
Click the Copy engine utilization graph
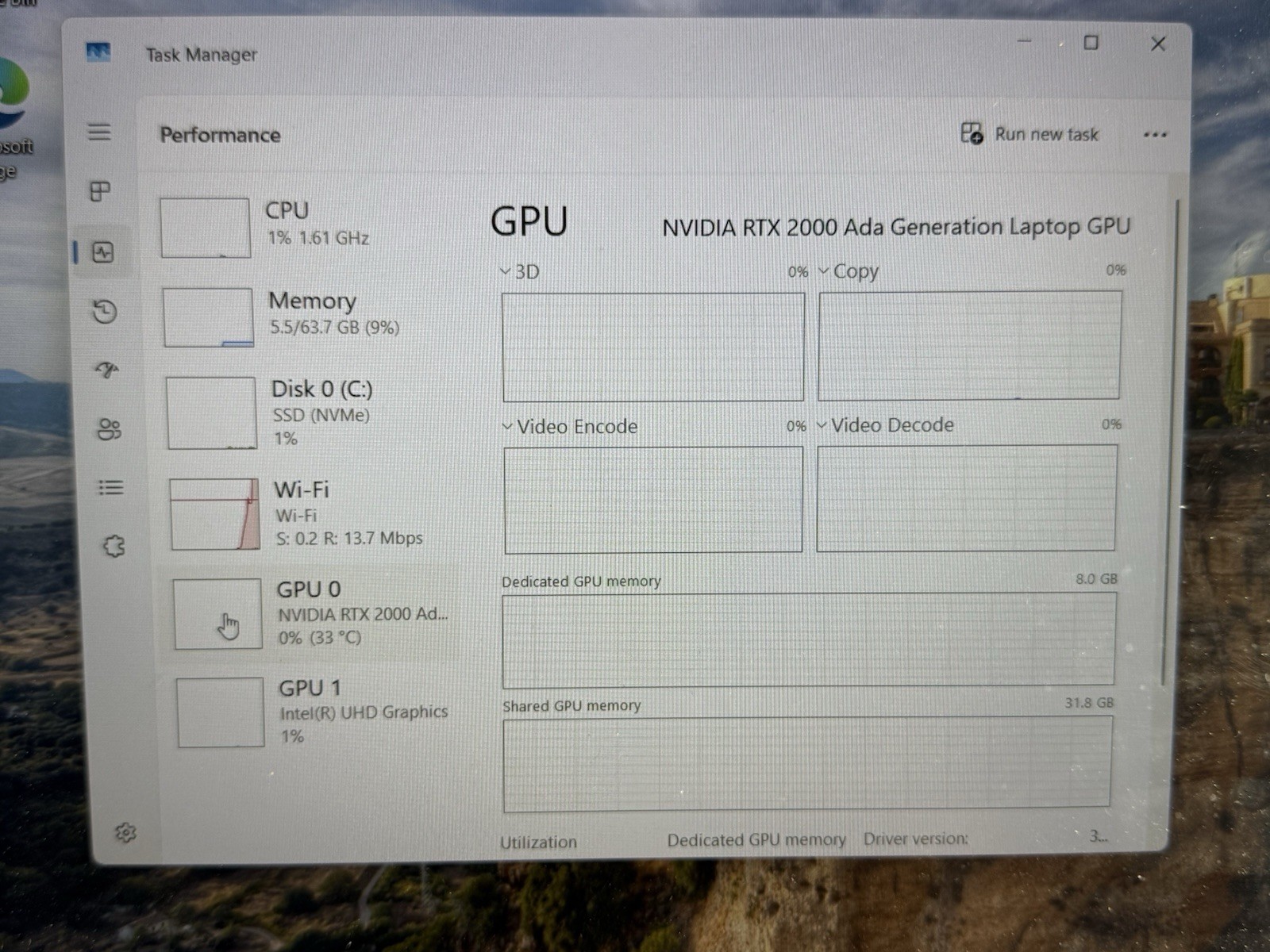tap(970, 345)
